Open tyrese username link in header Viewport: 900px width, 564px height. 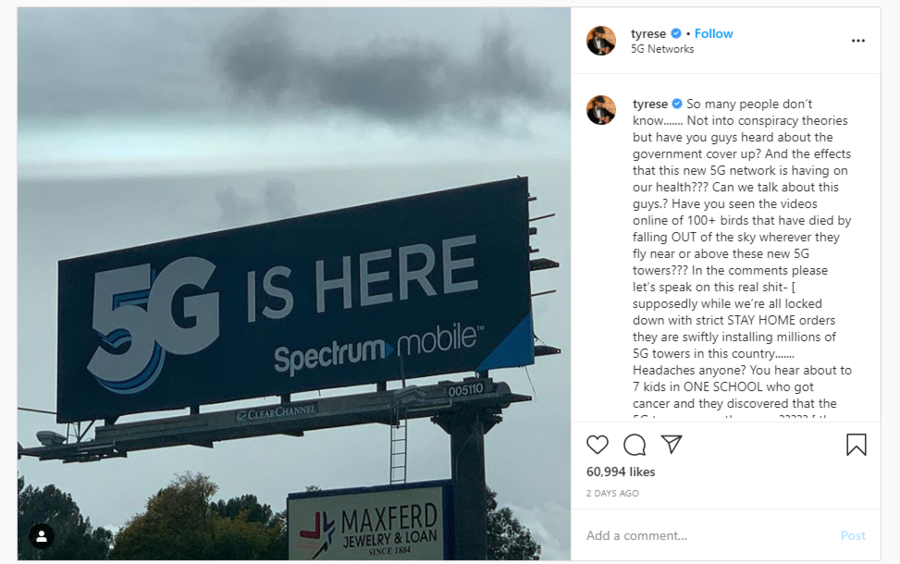click(649, 34)
